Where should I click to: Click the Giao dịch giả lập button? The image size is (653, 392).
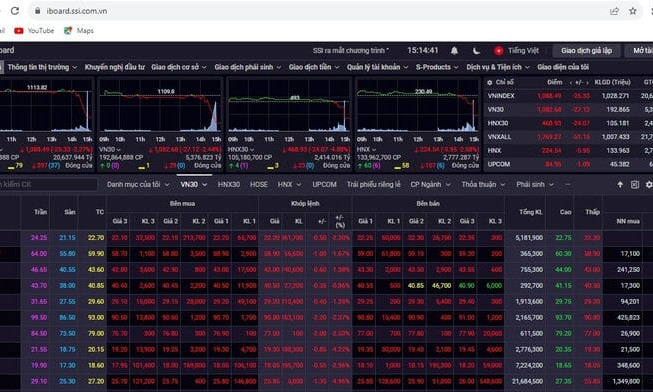coord(586,50)
